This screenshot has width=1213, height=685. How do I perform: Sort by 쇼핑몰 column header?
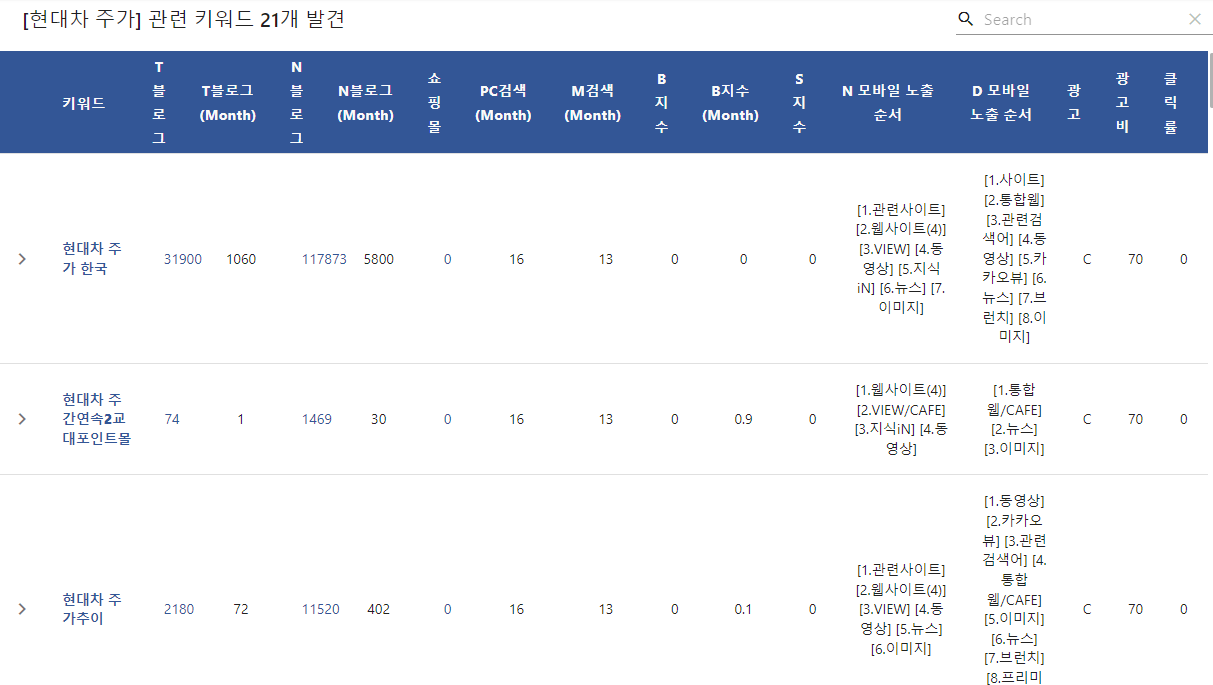pyautogui.click(x=434, y=103)
